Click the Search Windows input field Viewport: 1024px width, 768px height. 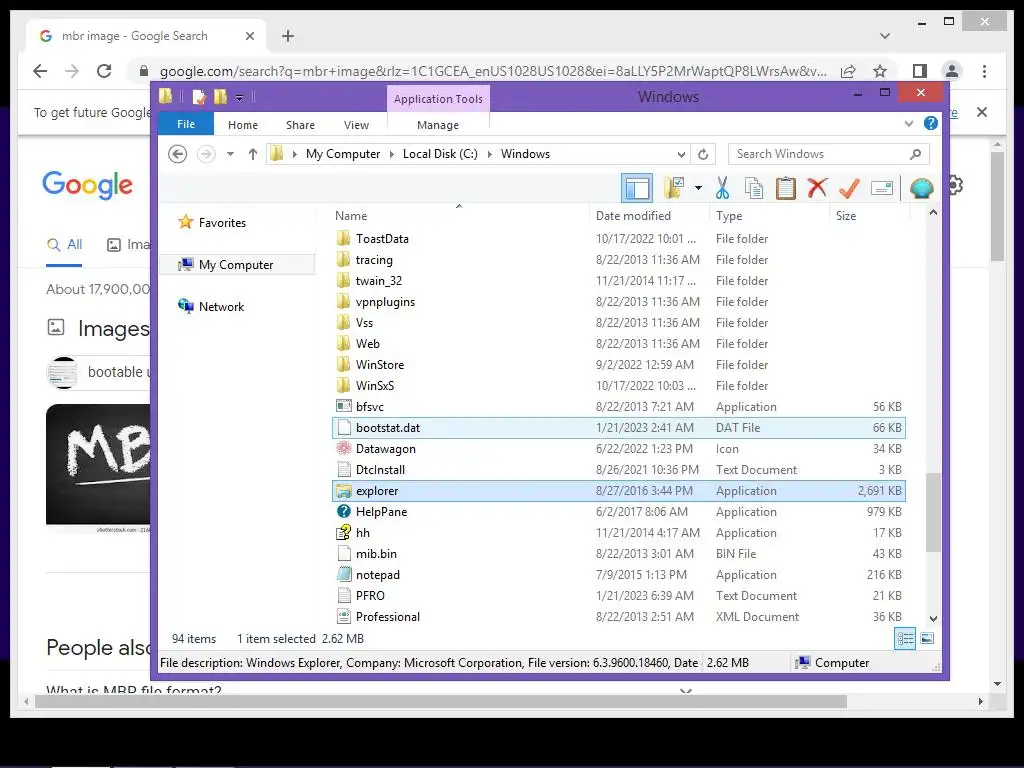(828, 154)
